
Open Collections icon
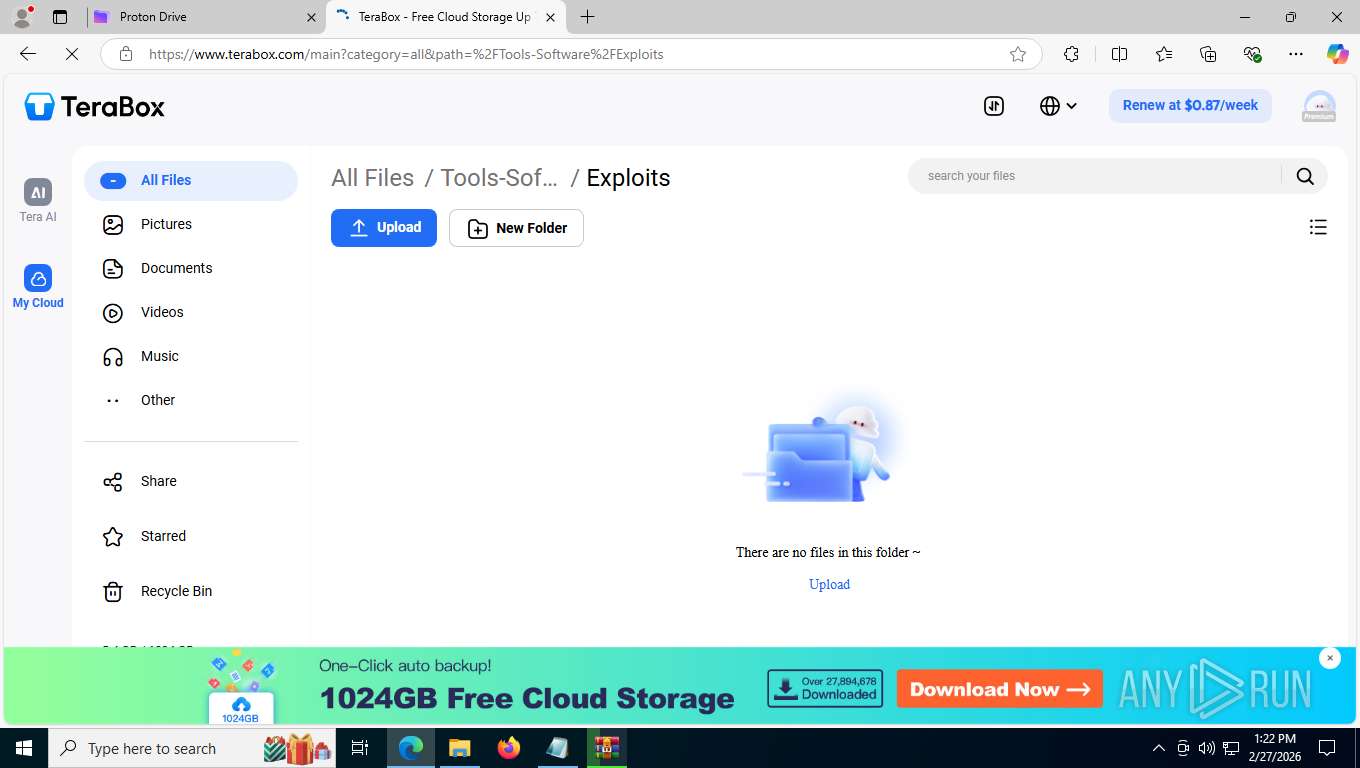tap(1208, 54)
